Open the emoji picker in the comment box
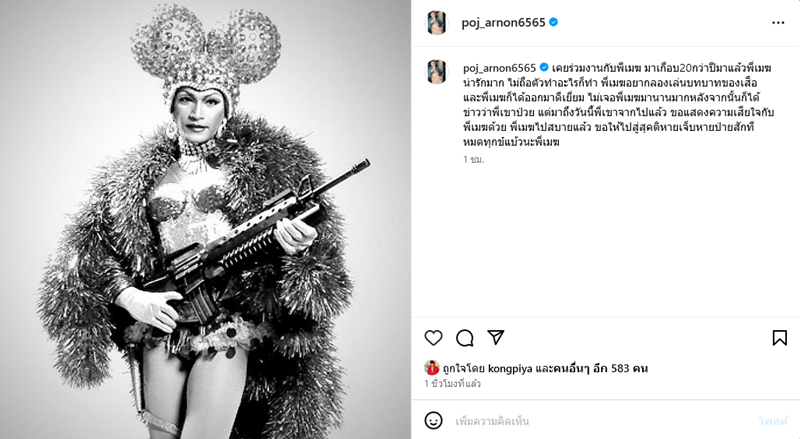This screenshot has height=439, width=800. click(x=434, y=421)
